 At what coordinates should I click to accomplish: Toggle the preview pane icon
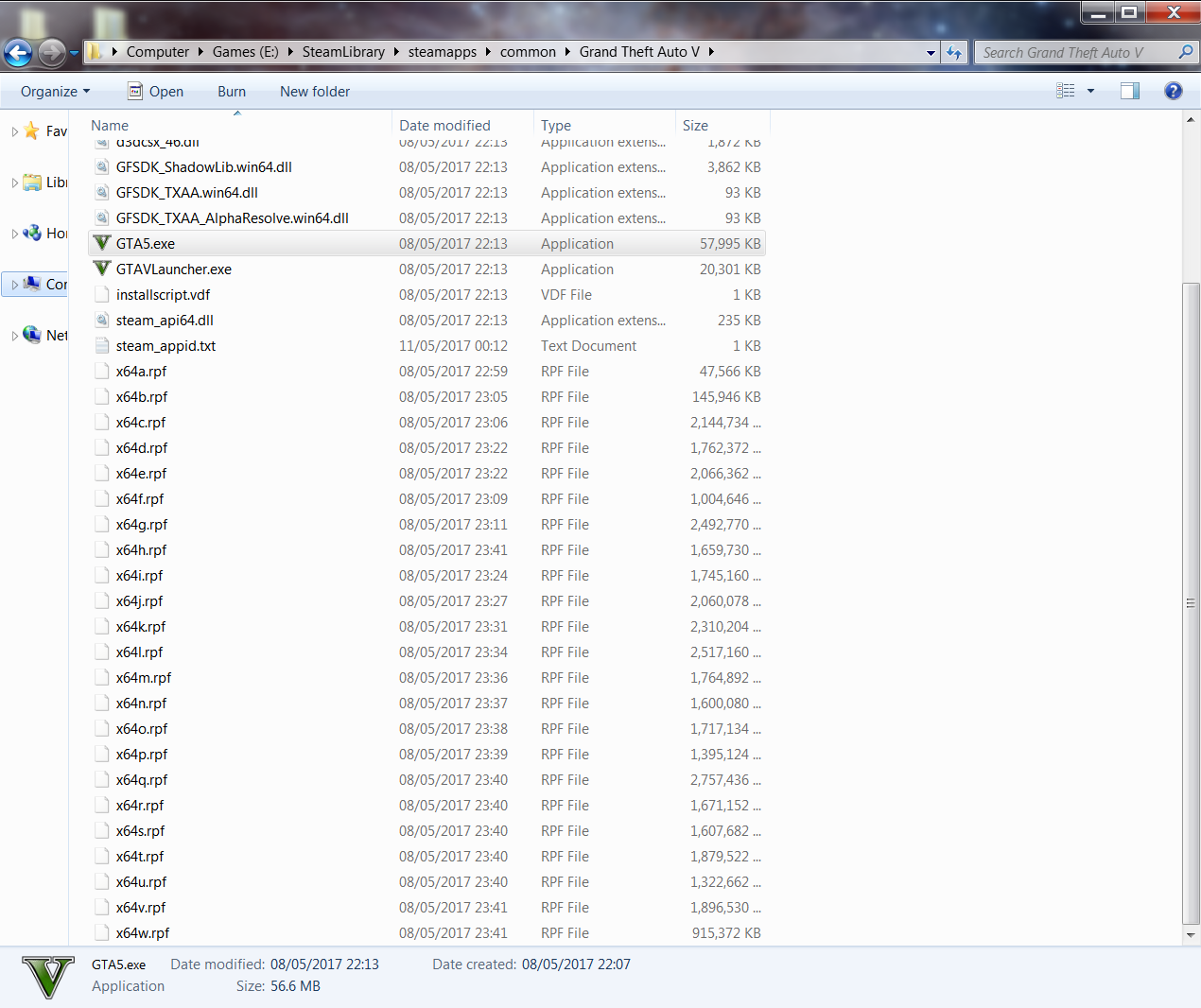point(1130,91)
